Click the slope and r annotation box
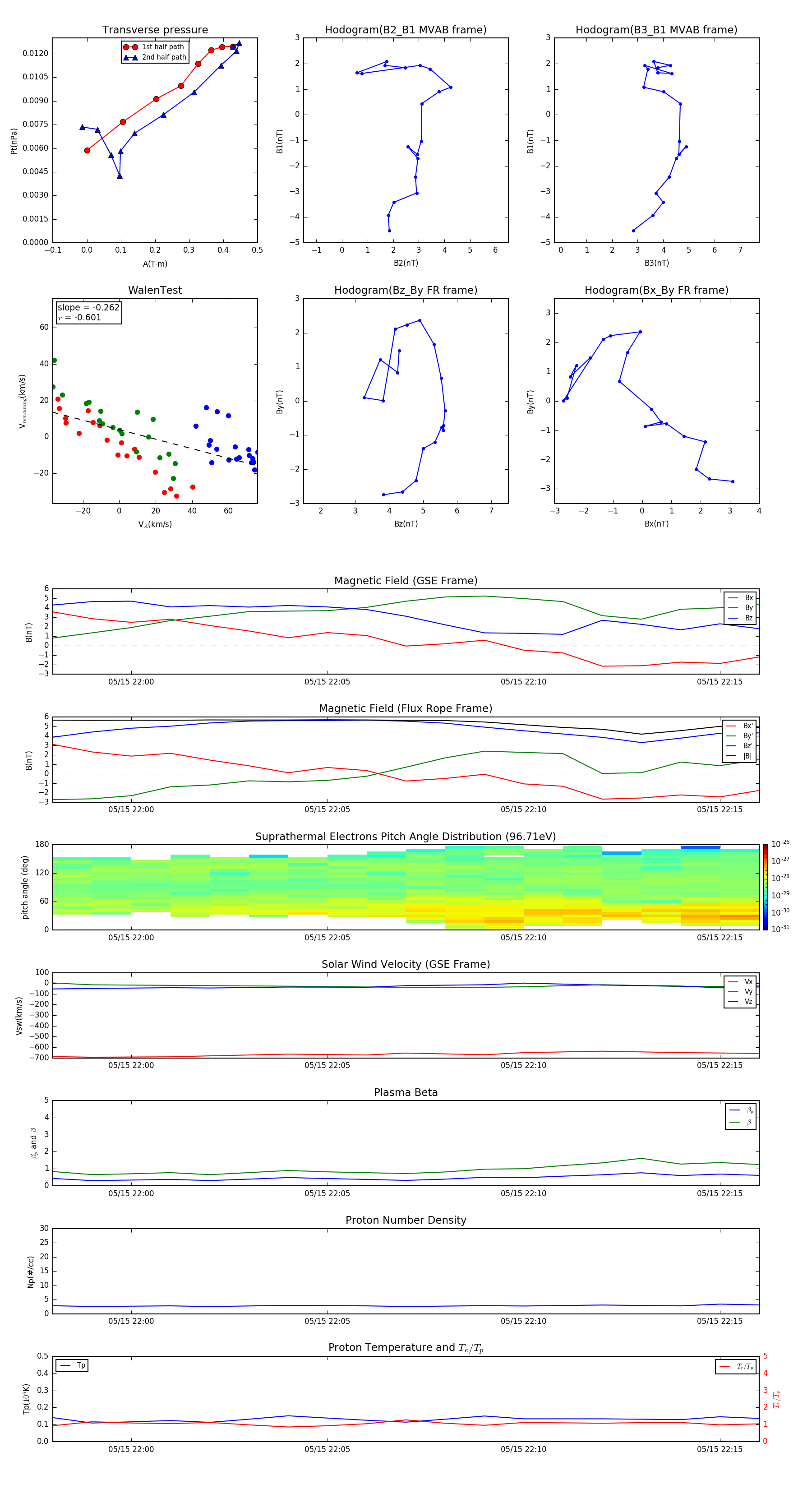The width and height of the screenshot is (812, 1489). pyautogui.click(x=88, y=312)
